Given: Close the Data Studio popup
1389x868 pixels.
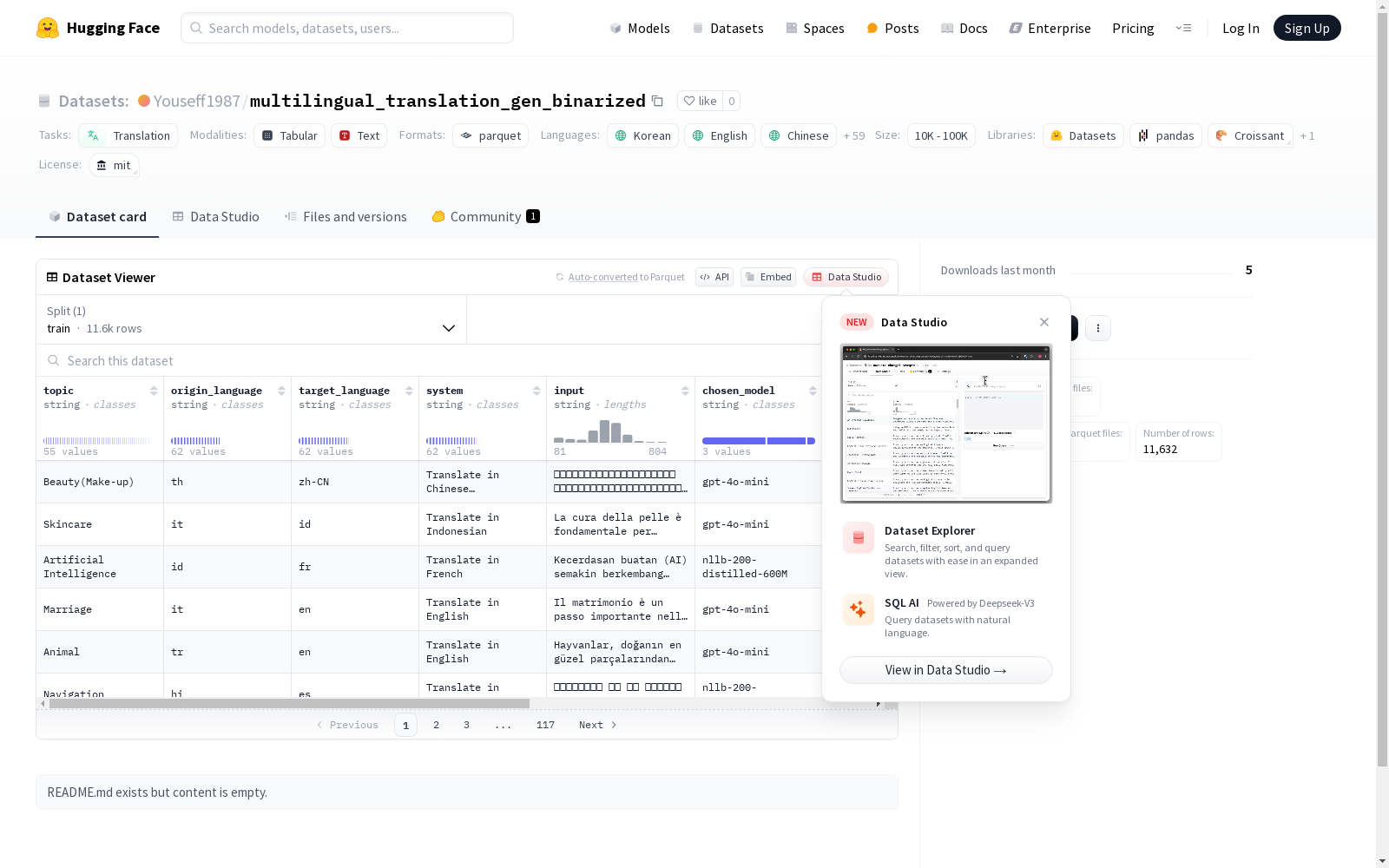Looking at the screenshot, I should (x=1044, y=322).
